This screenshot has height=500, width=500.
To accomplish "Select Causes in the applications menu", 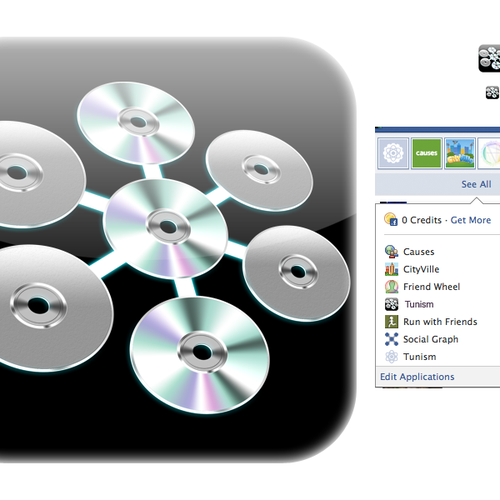I will 419,252.
